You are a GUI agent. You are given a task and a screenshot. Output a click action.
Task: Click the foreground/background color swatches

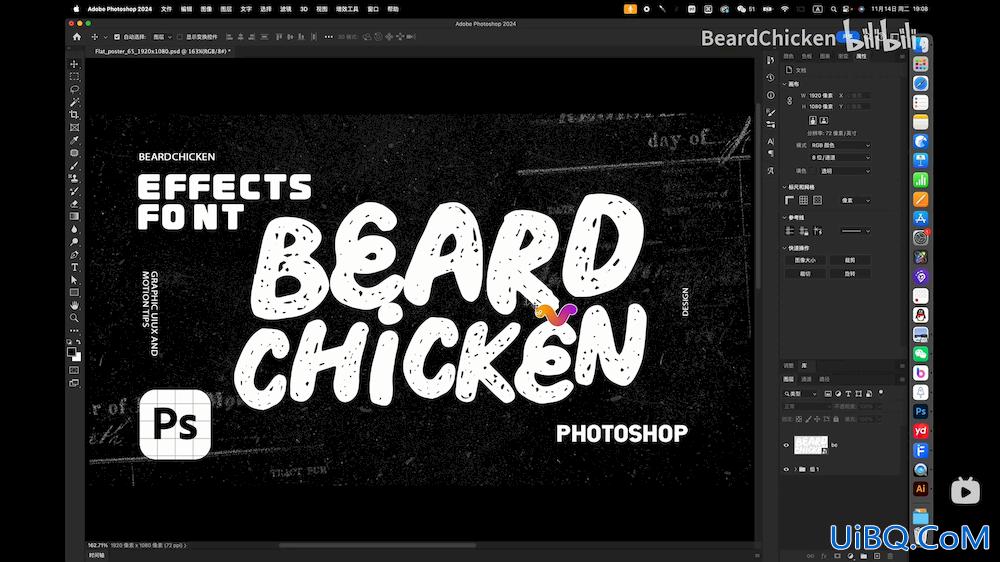tap(74, 354)
